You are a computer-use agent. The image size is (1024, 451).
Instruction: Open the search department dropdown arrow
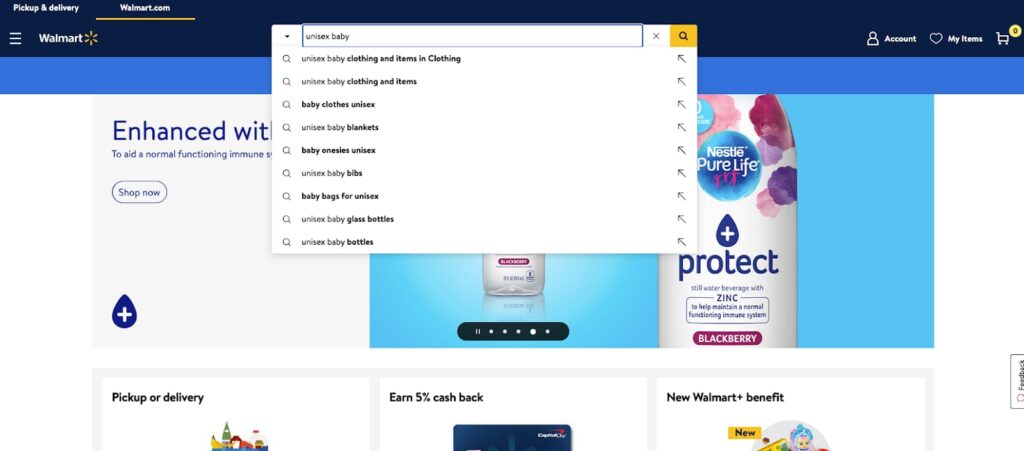click(x=287, y=37)
